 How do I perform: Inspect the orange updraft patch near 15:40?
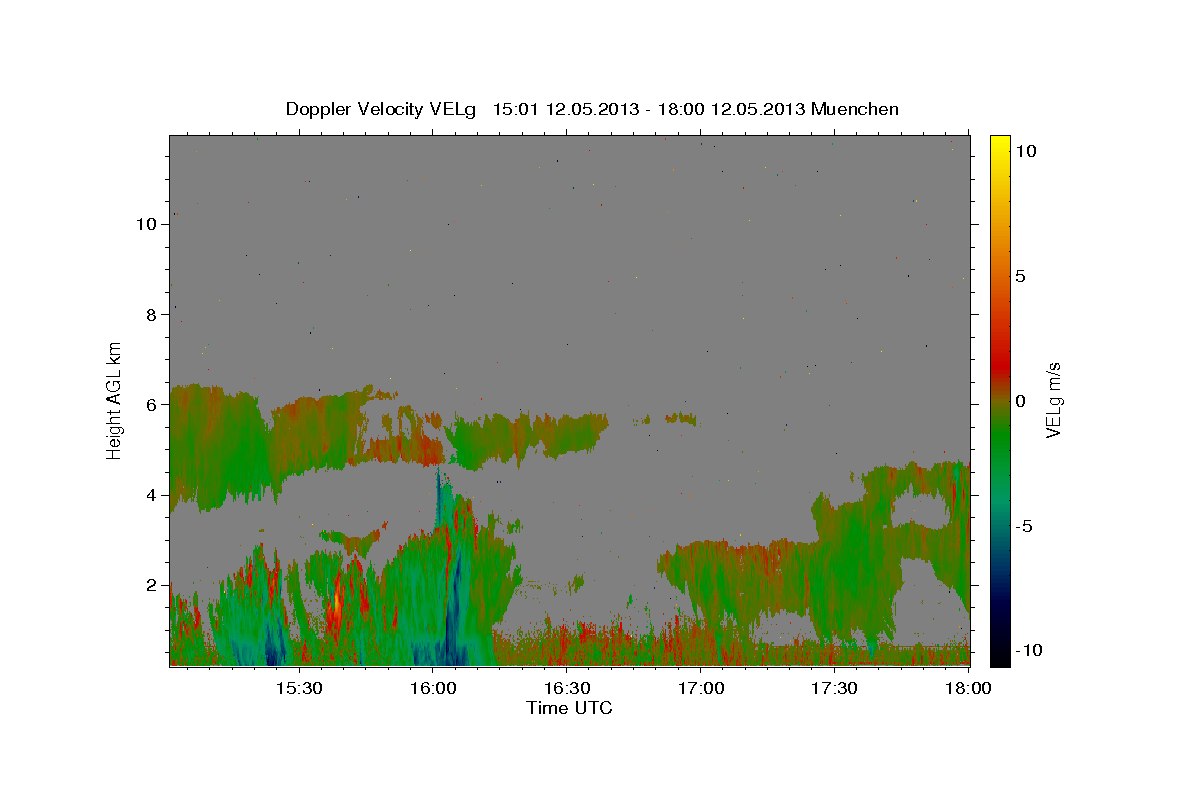337,603
